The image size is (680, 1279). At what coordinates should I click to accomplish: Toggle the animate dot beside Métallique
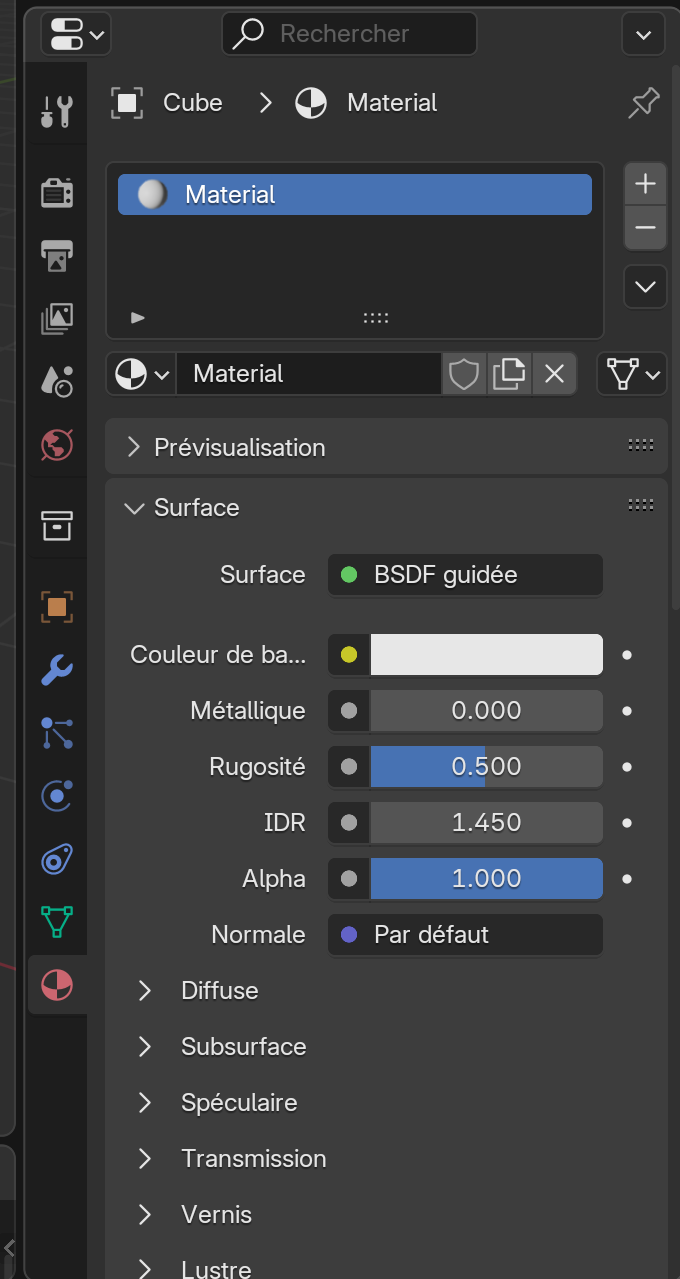[627, 711]
